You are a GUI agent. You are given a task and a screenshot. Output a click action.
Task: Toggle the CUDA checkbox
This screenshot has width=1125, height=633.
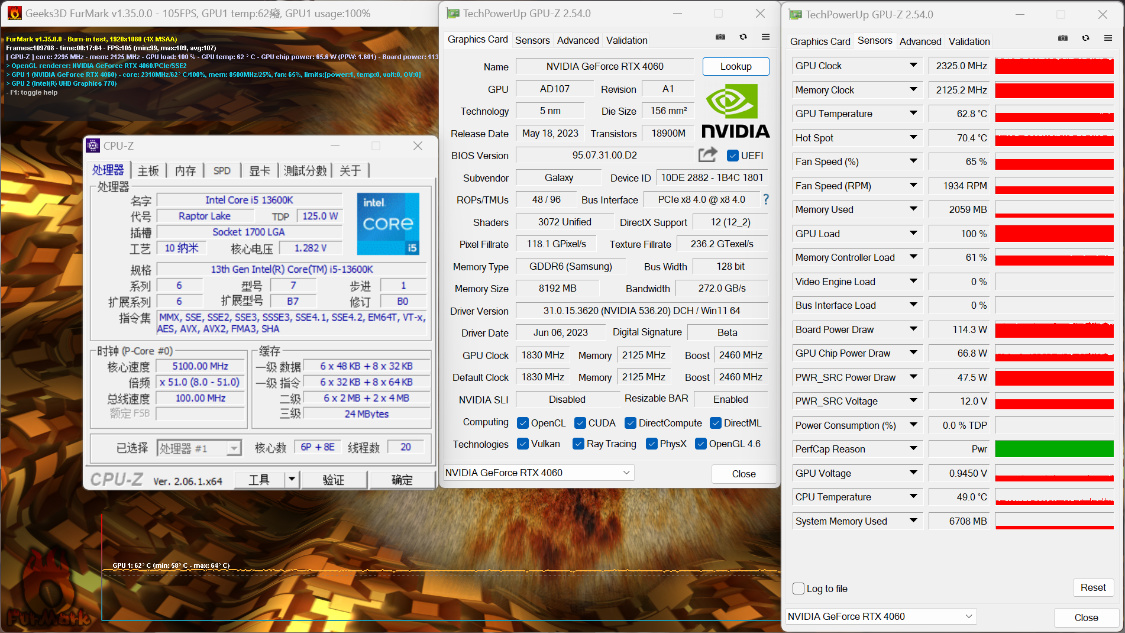[580, 423]
